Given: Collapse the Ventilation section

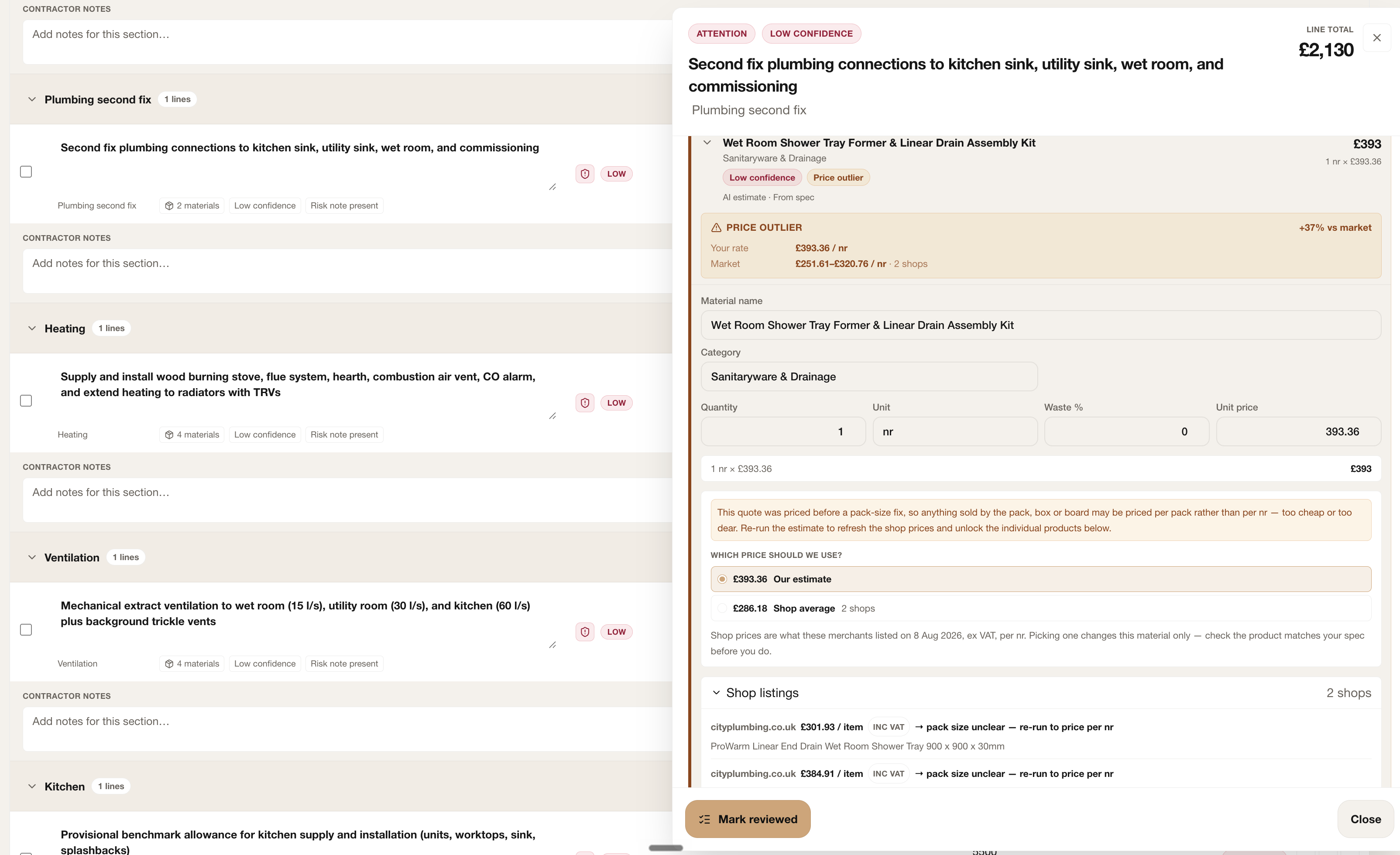Looking at the screenshot, I should coord(32,557).
